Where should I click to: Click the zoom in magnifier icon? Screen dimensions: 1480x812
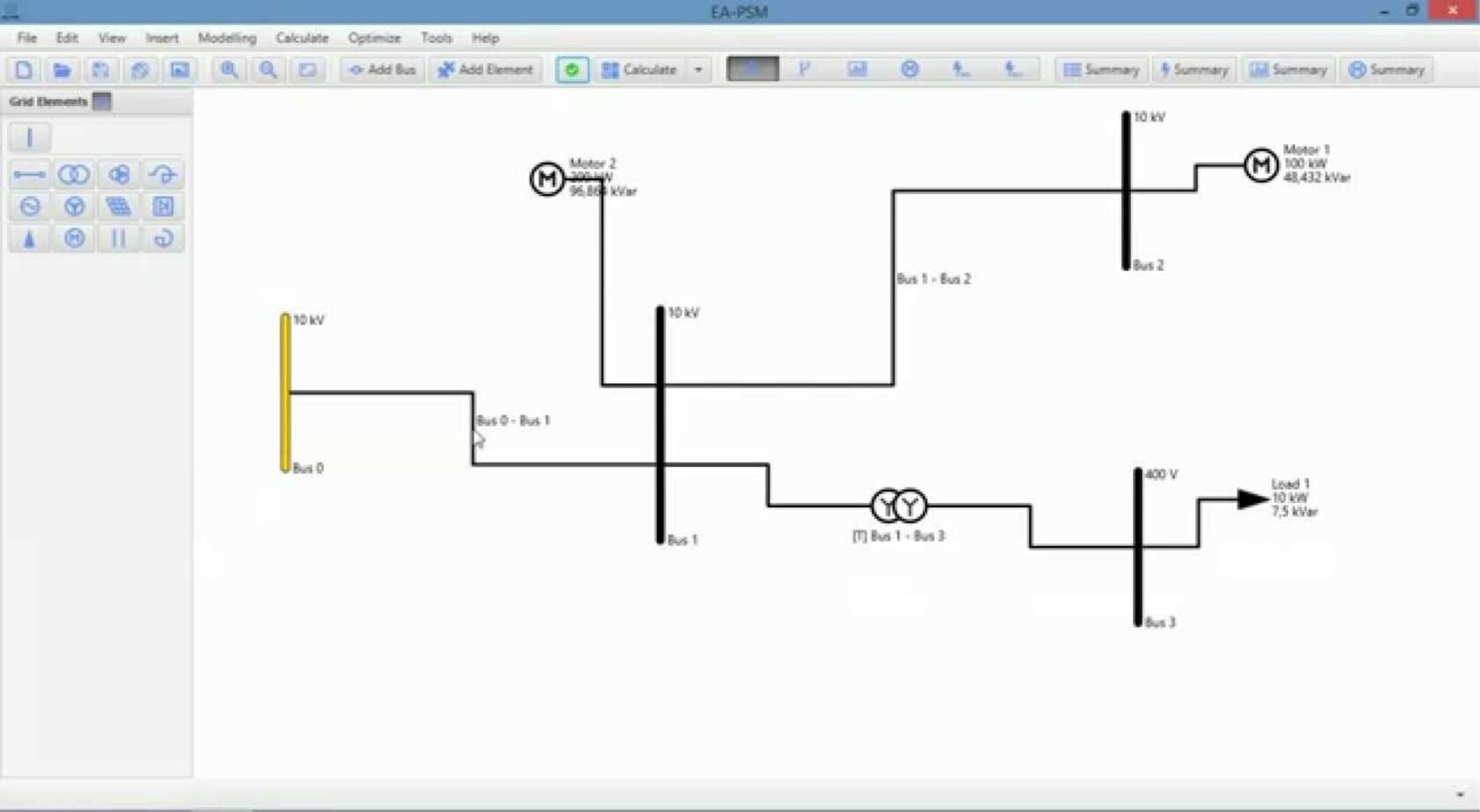click(x=229, y=70)
